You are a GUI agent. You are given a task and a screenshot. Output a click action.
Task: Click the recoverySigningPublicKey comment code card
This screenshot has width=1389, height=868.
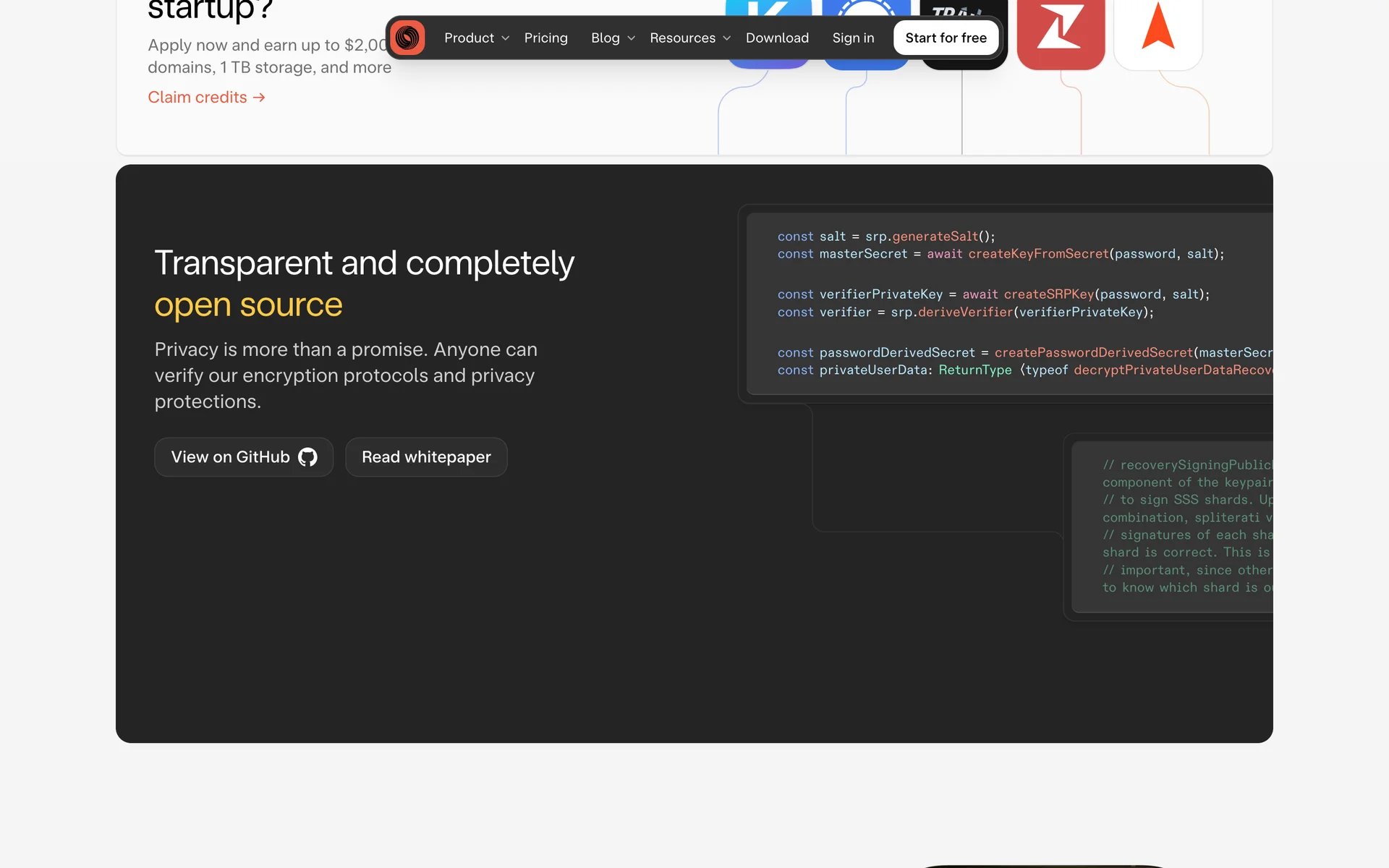click(1172, 527)
